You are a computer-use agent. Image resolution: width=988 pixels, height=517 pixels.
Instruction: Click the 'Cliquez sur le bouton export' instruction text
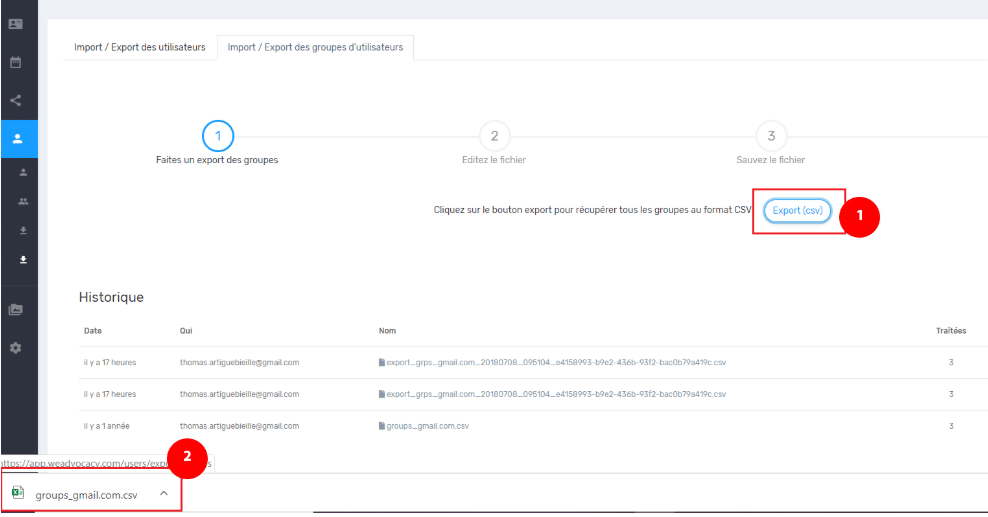tap(593, 210)
